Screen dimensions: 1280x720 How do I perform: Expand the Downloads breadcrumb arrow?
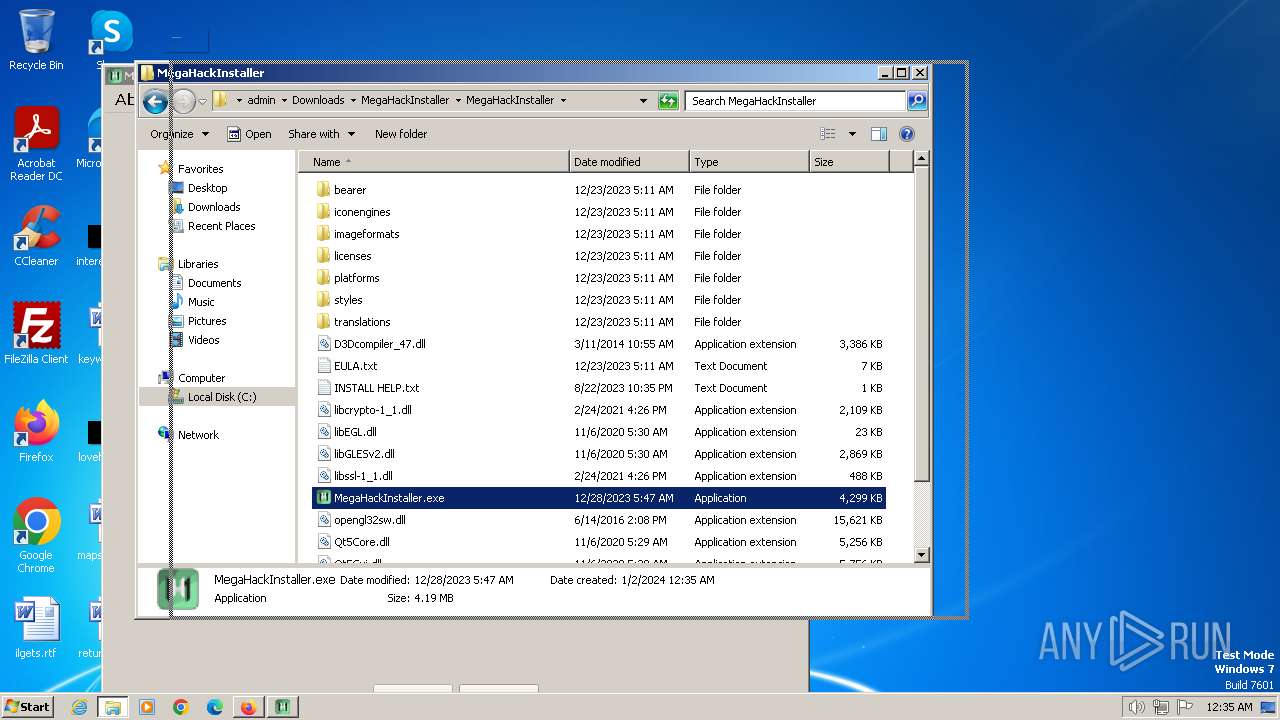(x=353, y=101)
